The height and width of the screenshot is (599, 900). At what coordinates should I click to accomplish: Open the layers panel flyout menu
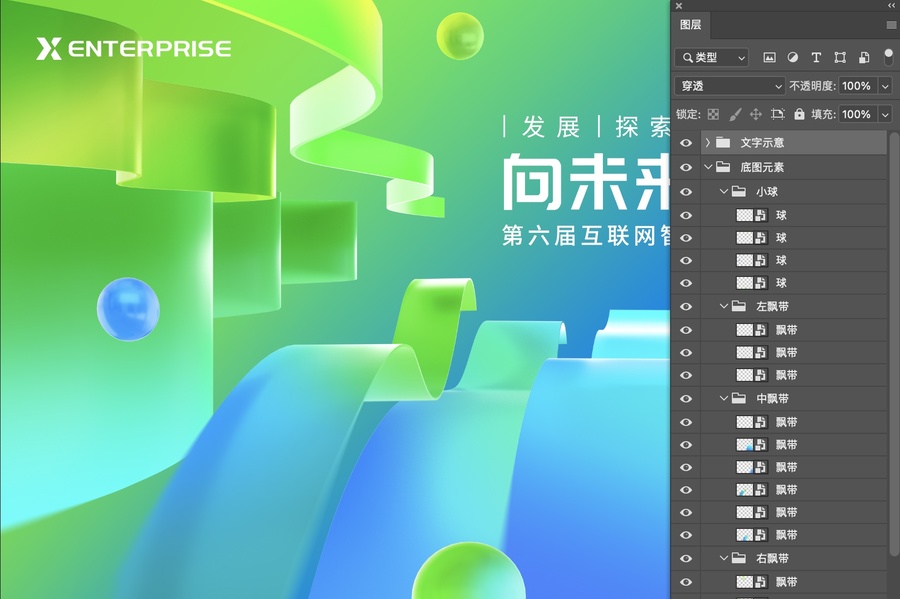(891, 25)
